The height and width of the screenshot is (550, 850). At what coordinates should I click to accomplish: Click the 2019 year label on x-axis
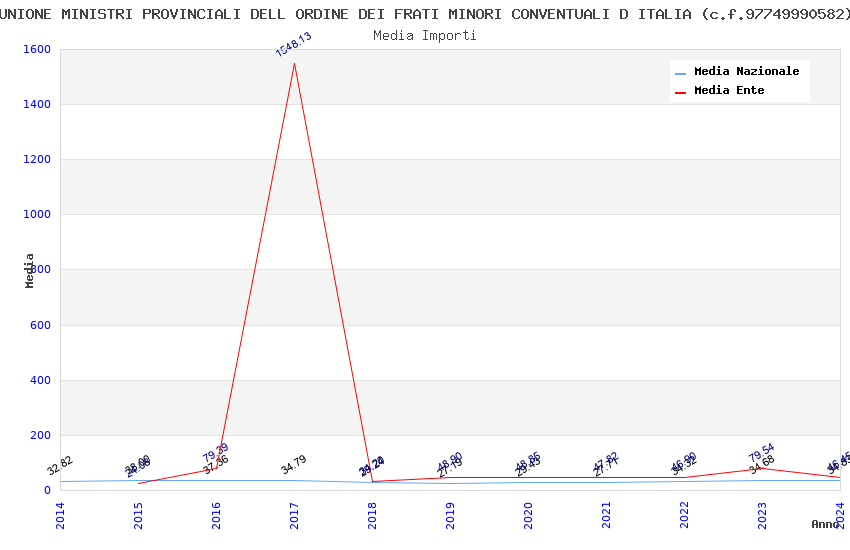pos(450,515)
